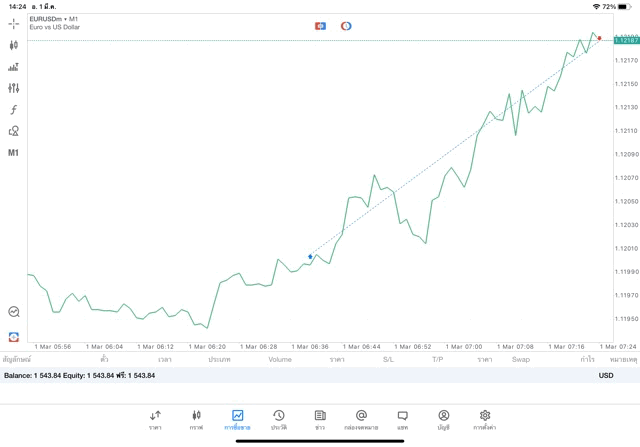The width and height of the screenshot is (640, 447).
Task: Tap the Wi-Fi status bar icon
Action: (x=596, y=7)
